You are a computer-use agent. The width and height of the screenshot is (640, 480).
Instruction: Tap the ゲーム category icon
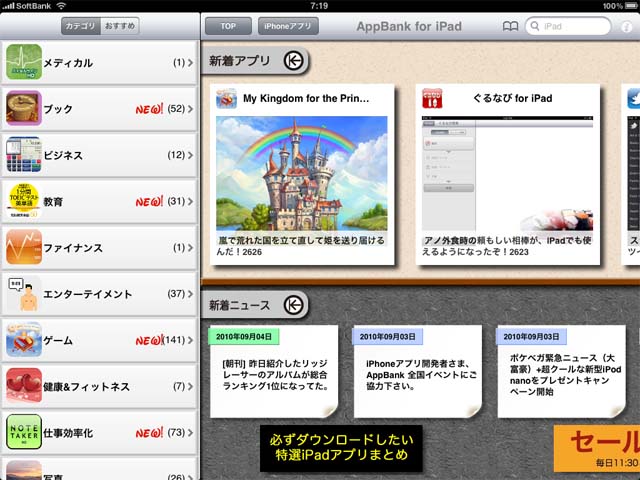click(24, 340)
